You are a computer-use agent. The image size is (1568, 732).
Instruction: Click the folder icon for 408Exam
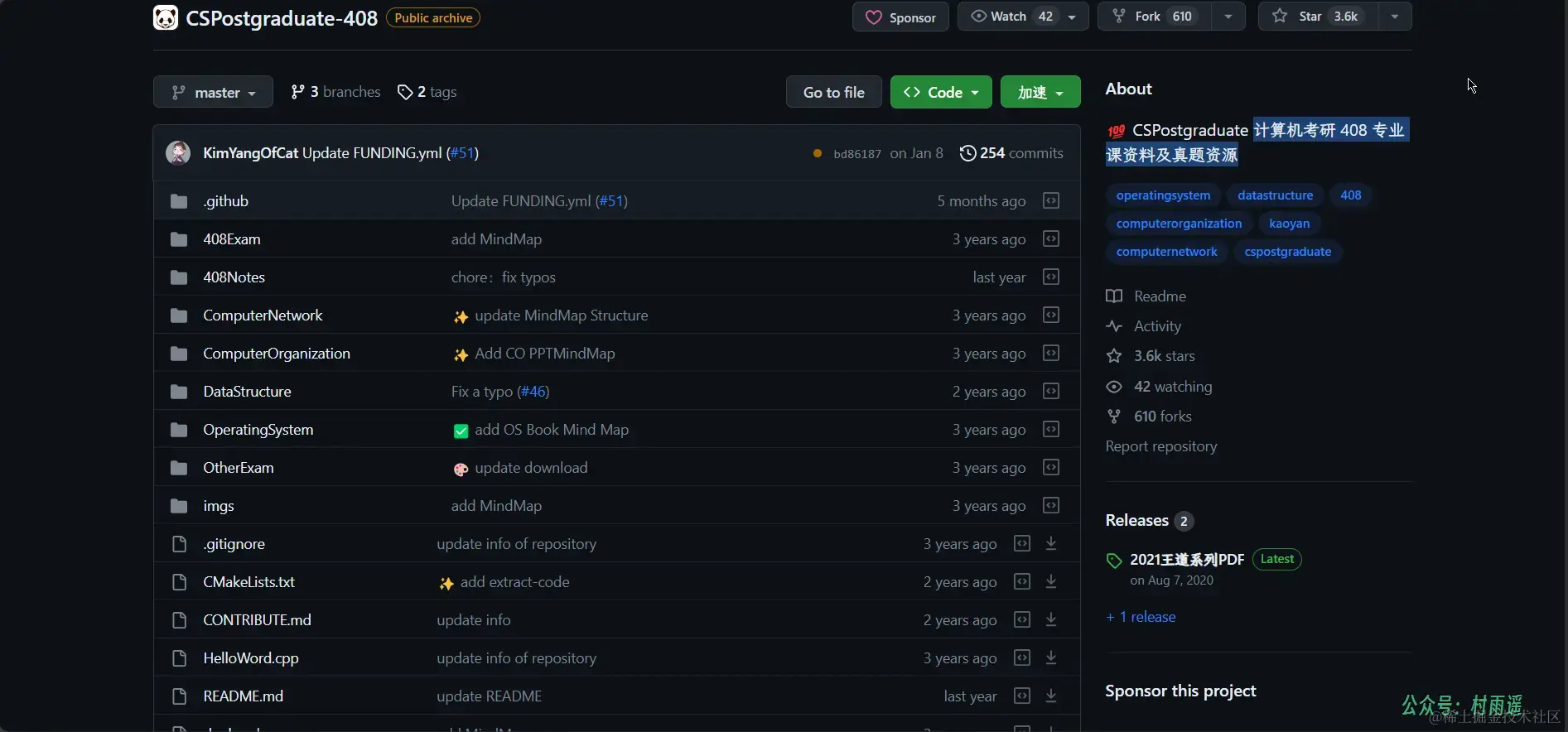tap(179, 239)
